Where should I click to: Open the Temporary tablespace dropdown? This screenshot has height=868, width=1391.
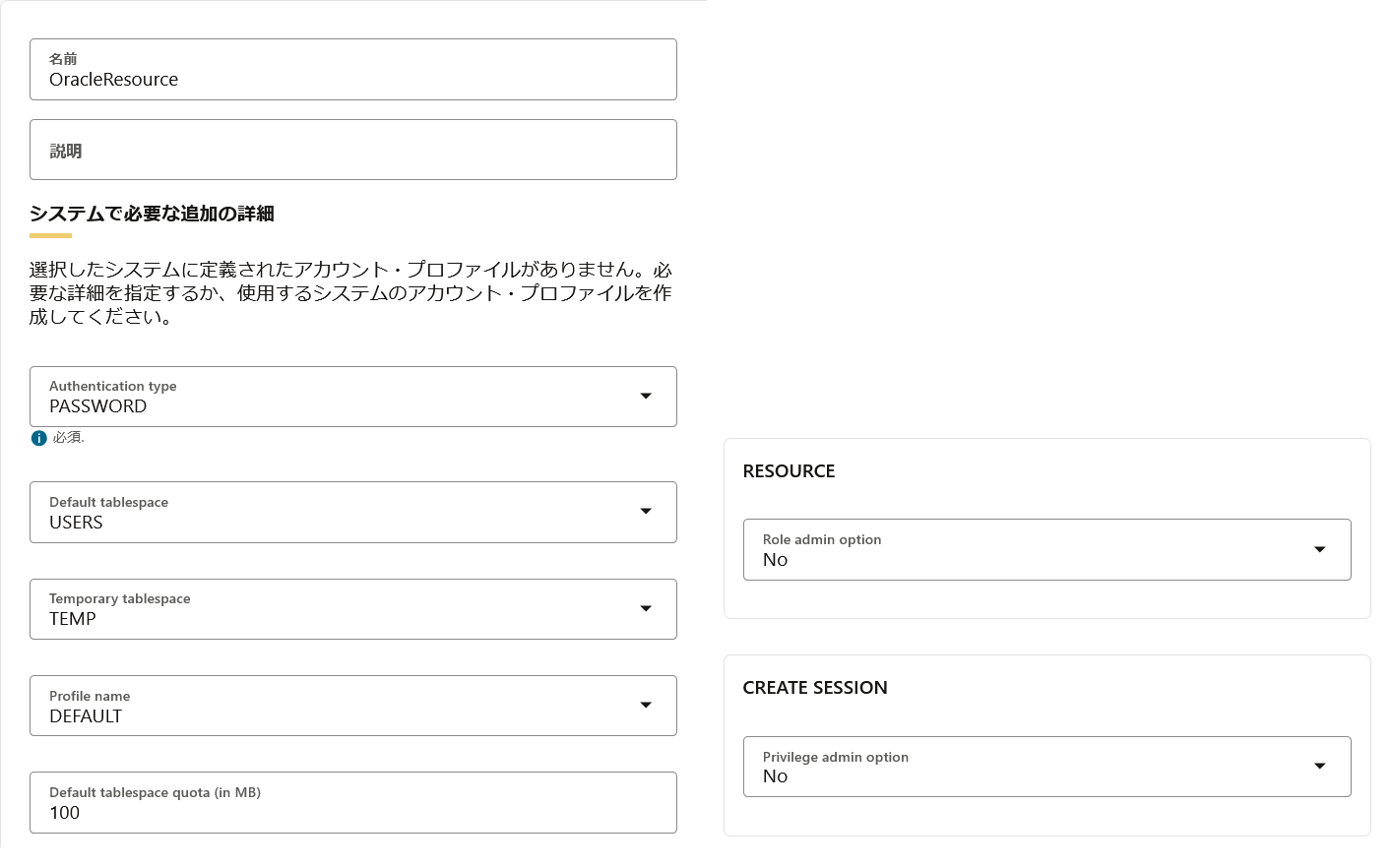[x=353, y=609]
